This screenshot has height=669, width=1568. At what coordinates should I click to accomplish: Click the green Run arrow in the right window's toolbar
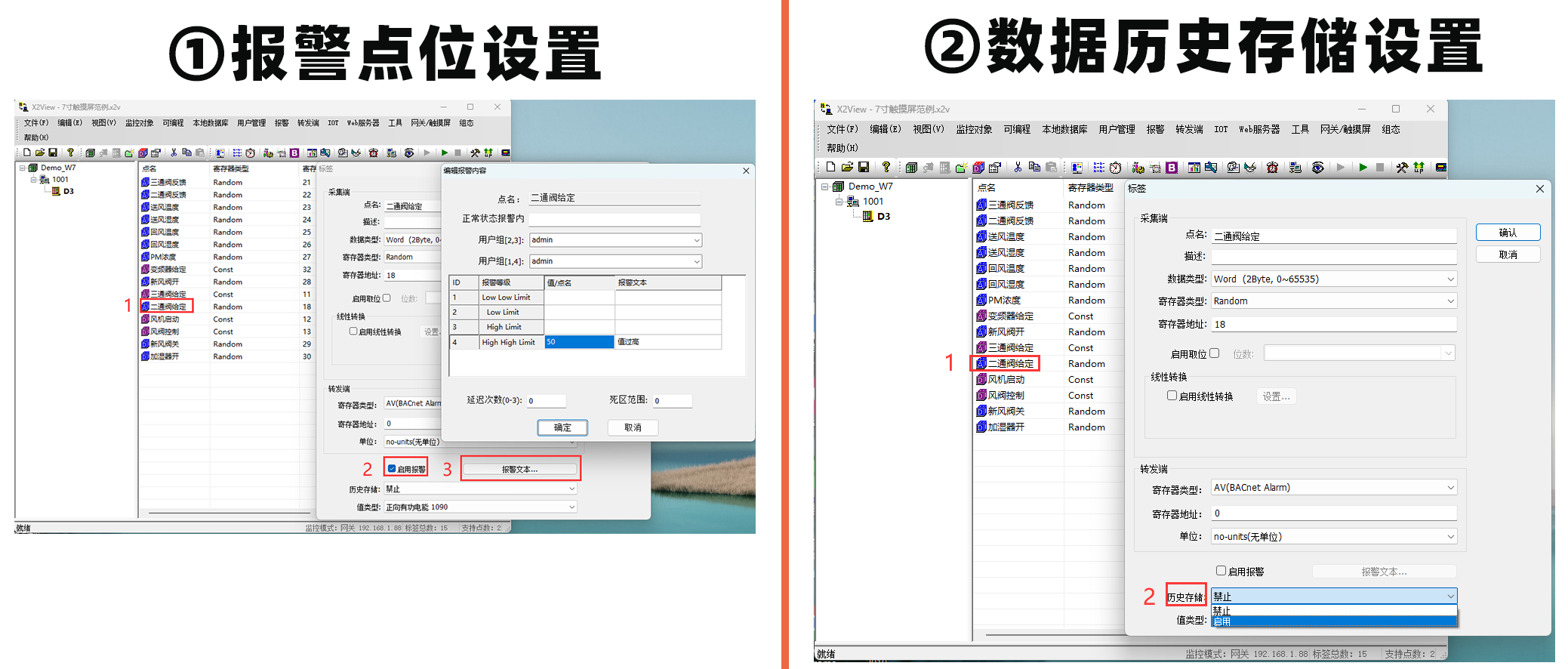coord(1363,167)
